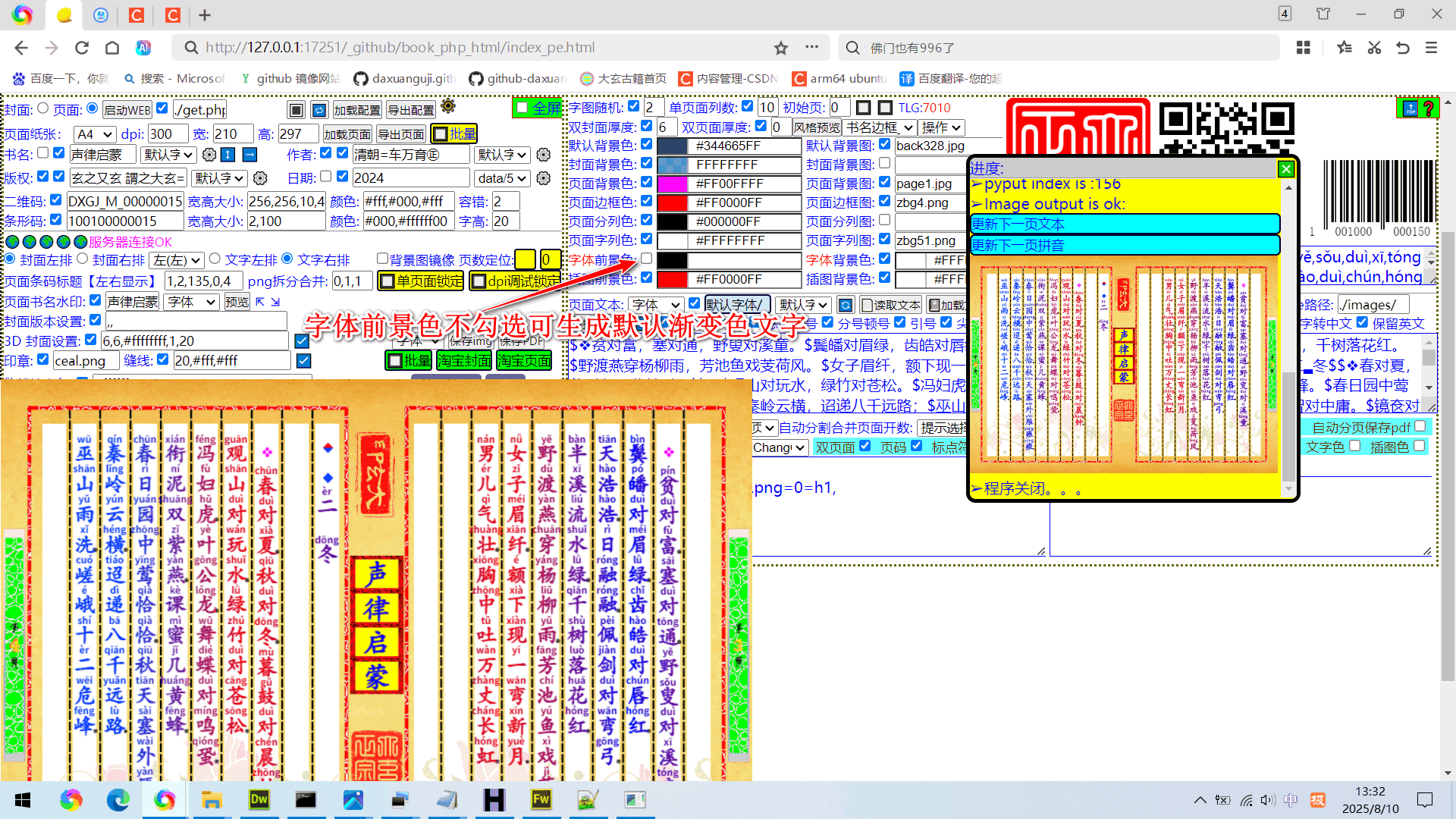Open the 内容管理-CSDN bookmark

point(728,78)
